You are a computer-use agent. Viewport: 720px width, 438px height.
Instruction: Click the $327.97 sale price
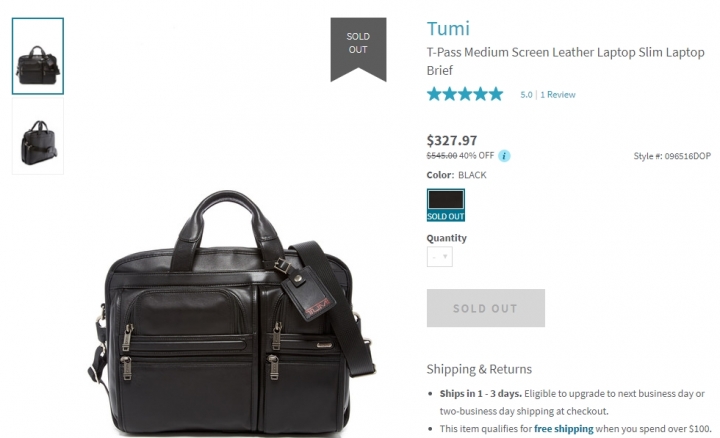(x=452, y=140)
